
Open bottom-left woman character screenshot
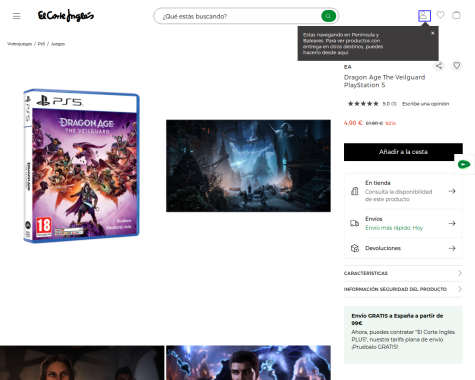pyautogui.click(x=82, y=363)
